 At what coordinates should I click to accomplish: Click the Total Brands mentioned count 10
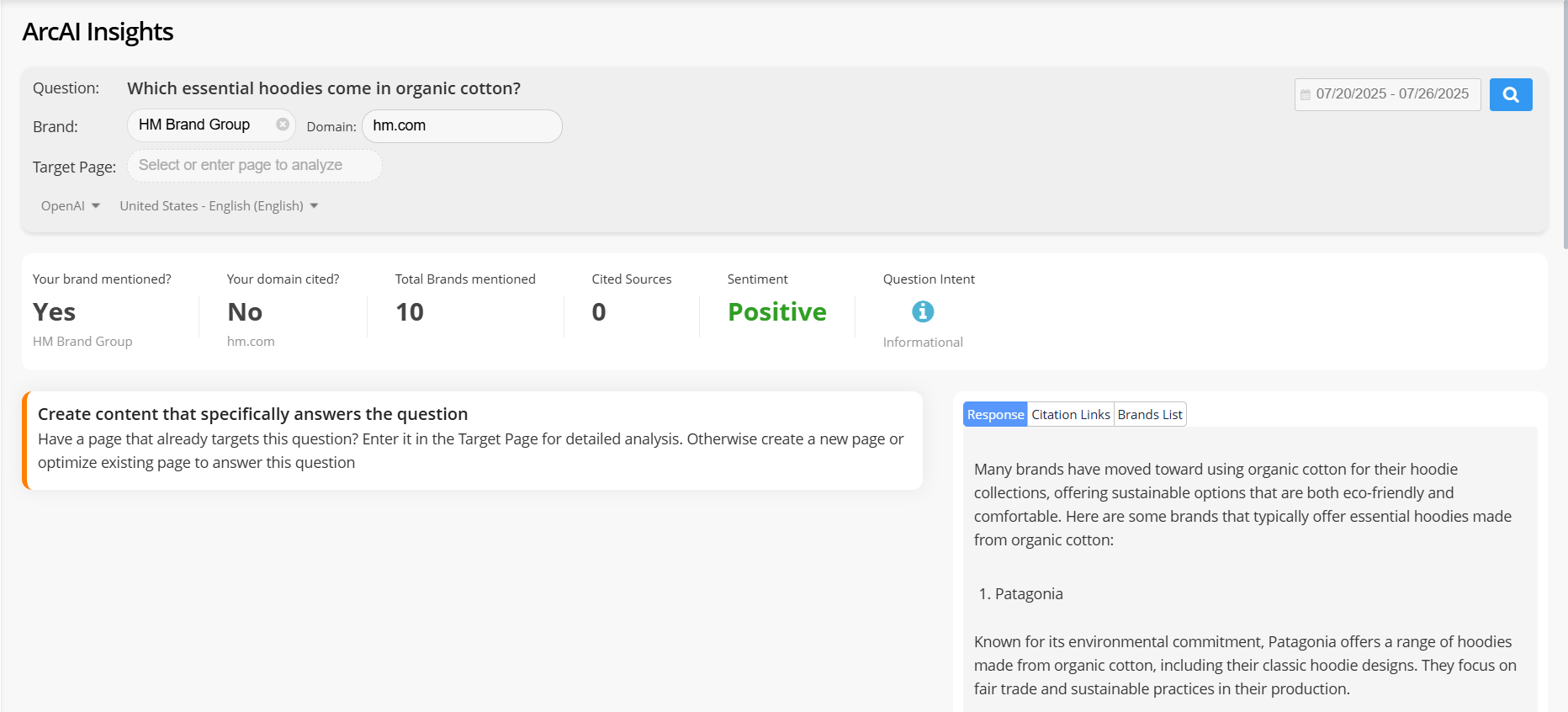pos(410,312)
